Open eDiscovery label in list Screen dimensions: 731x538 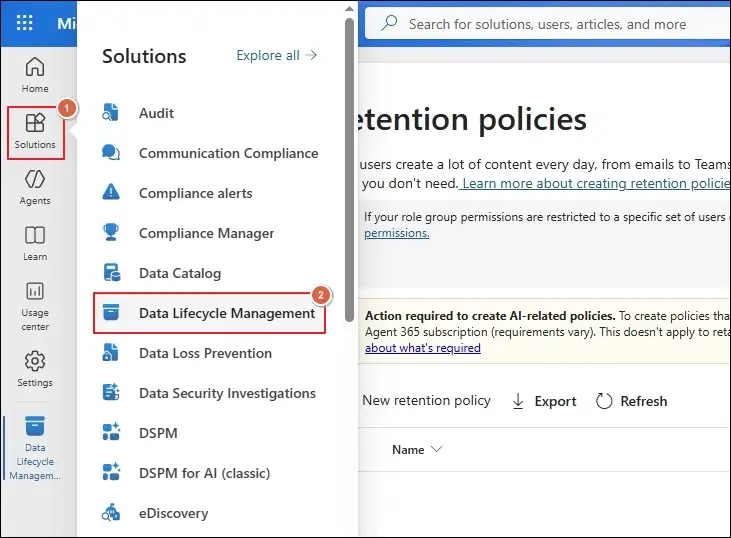pyautogui.click(x=173, y=513)
